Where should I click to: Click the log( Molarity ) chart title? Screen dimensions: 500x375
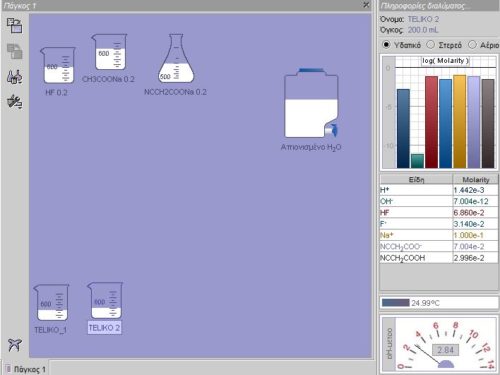point(445,61)
